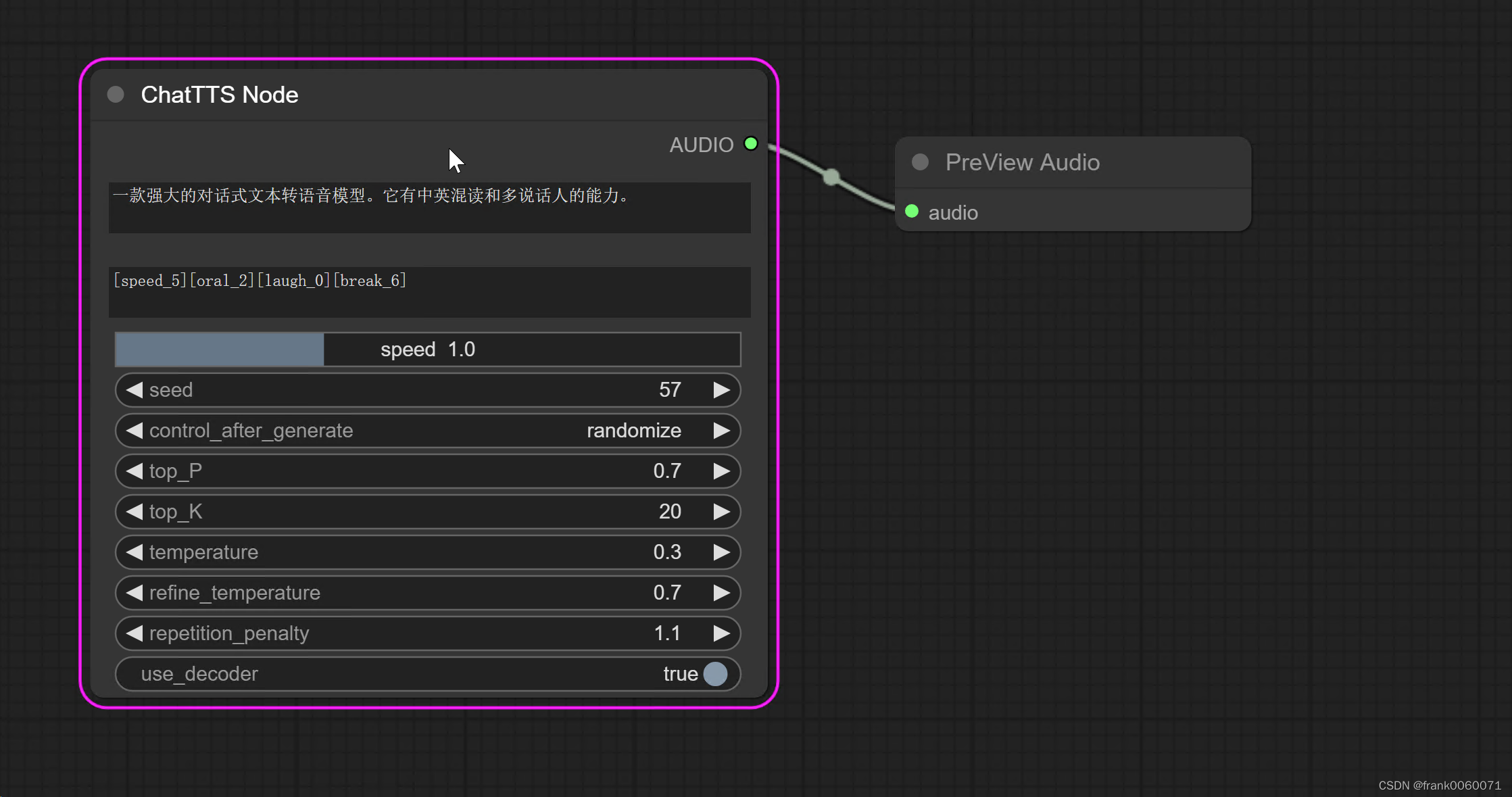Decrease temperature using left arrow
The image size is (1512, 797).
134,552
